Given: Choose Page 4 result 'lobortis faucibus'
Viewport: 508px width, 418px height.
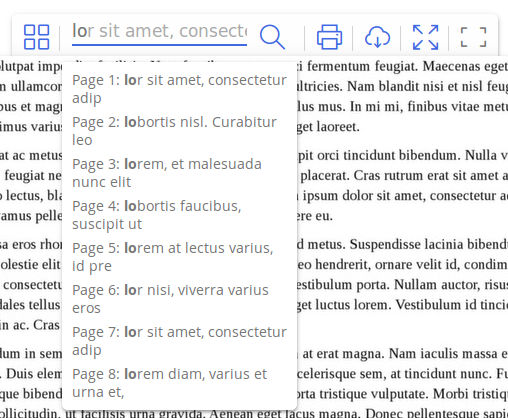Looking at the screenshot, I should [x=180, y=215].
